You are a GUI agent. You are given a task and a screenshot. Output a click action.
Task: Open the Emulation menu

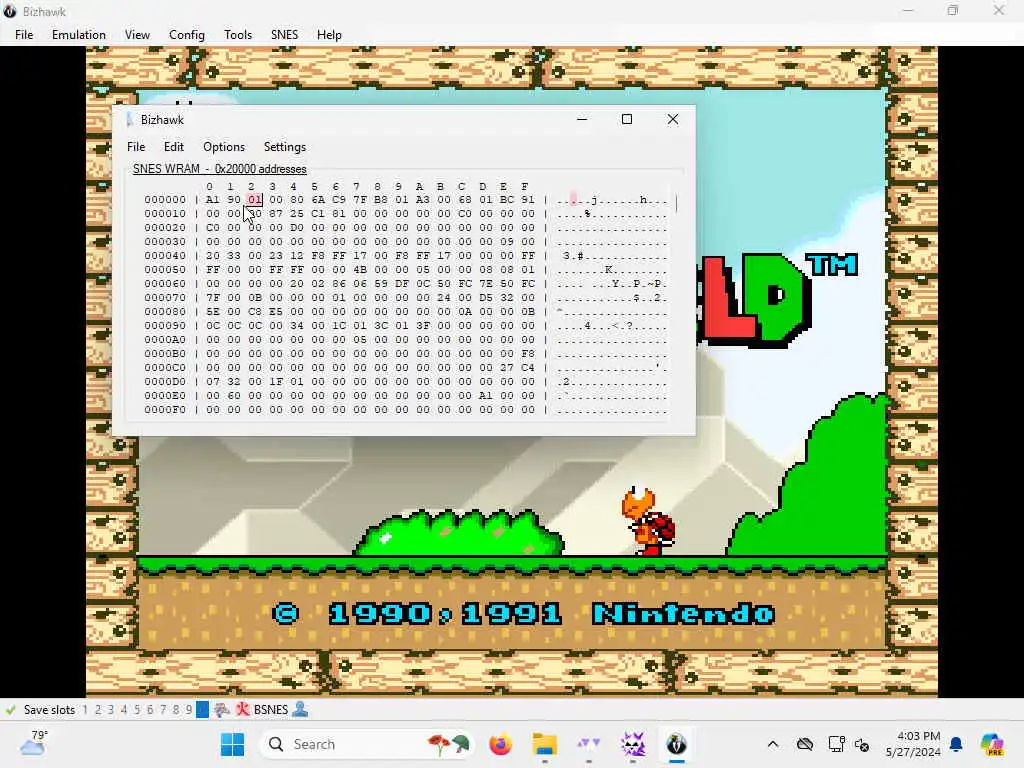click(x=78, y=35)
